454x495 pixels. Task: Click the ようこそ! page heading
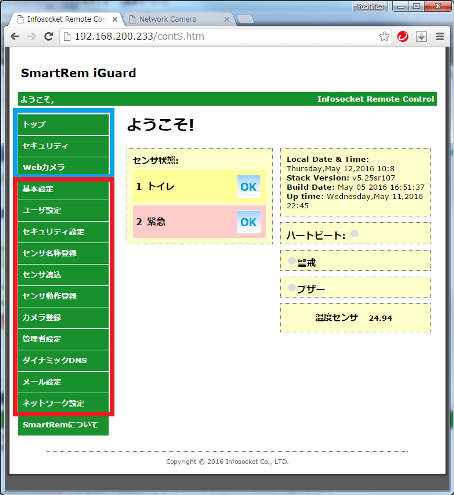[160, 125]
